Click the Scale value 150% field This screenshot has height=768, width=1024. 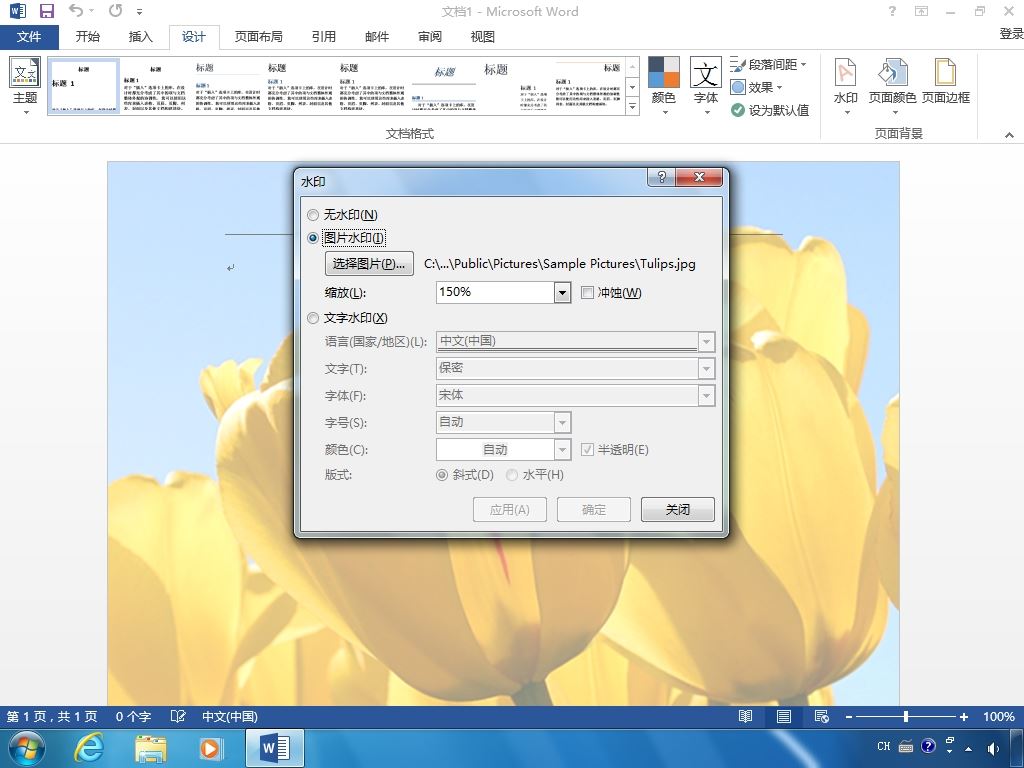coord(496,293)
